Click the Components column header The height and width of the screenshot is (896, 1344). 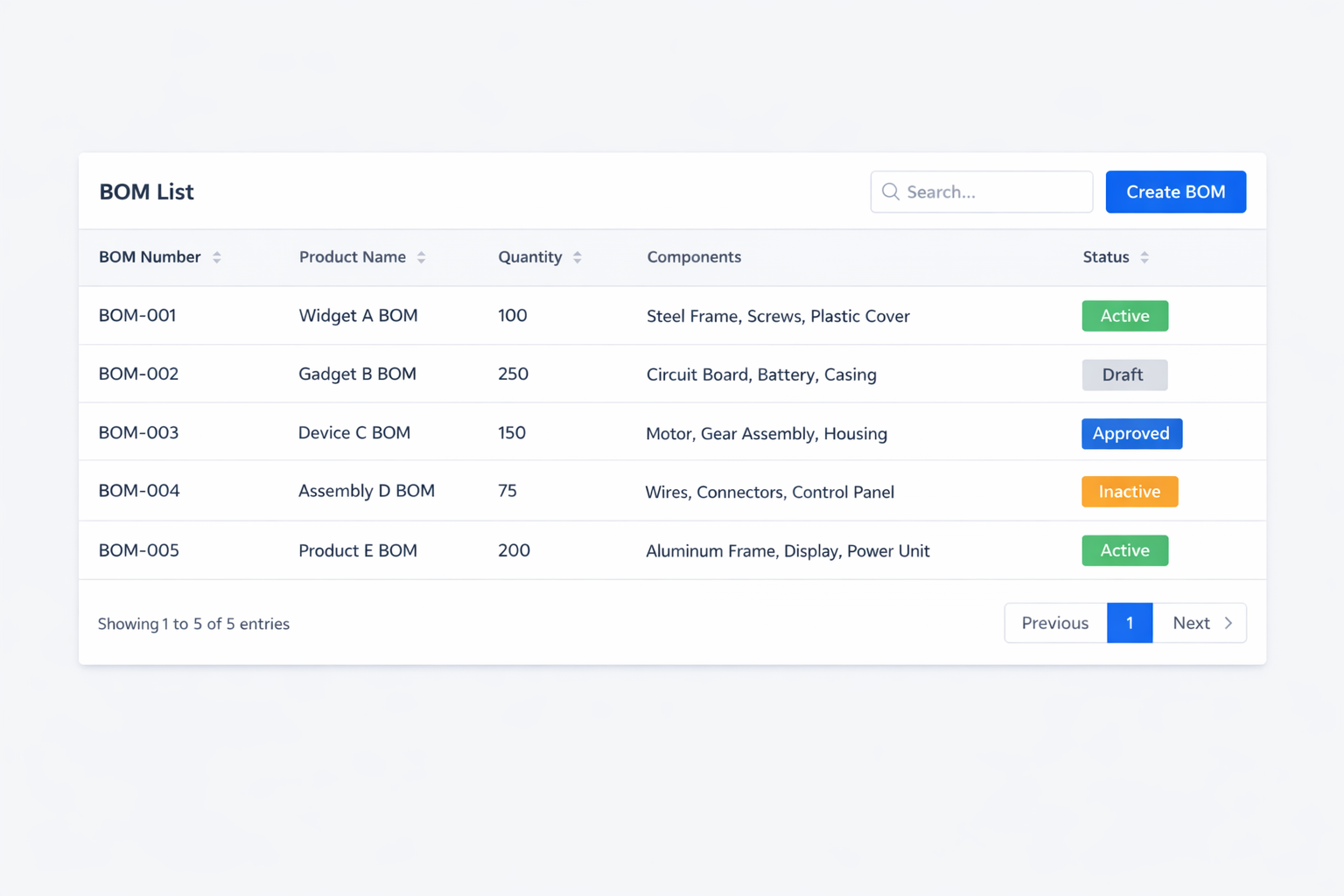tap(694, 257)
